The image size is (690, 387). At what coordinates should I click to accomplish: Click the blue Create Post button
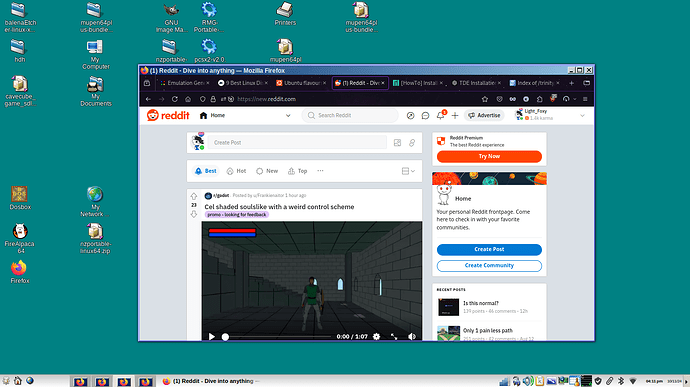pos(489,249)
